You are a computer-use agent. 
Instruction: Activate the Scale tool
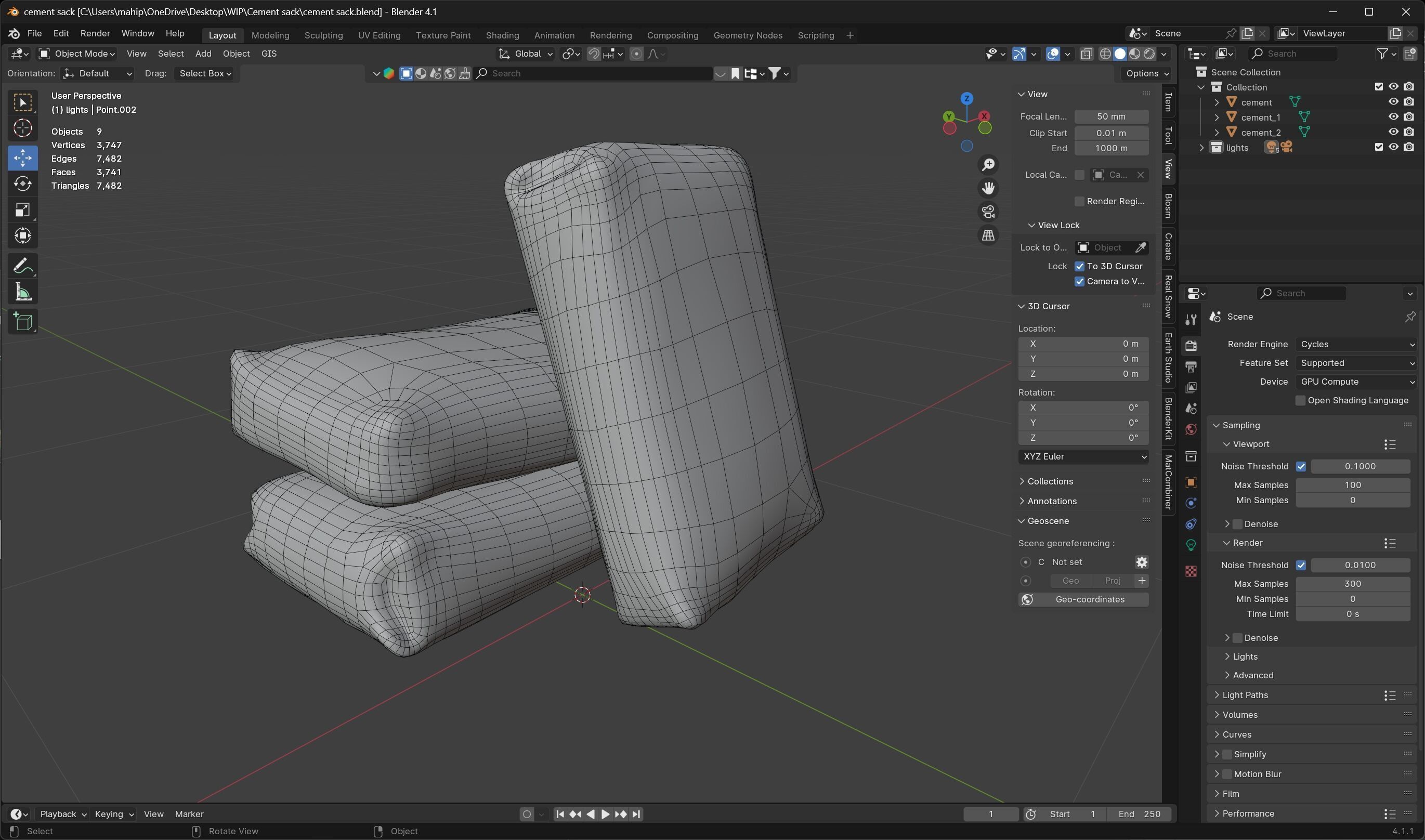23,210
